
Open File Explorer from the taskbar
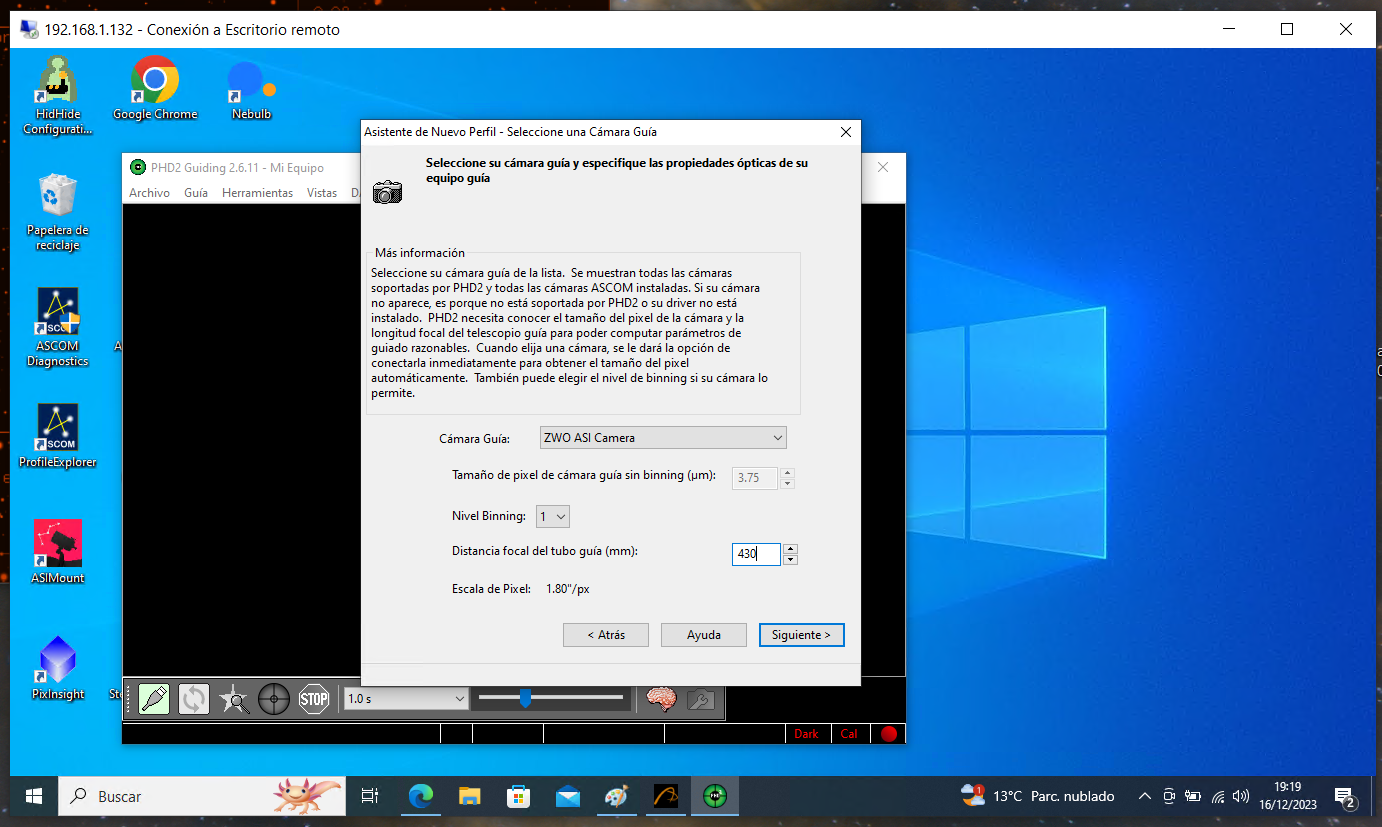[x=470, y=796]
